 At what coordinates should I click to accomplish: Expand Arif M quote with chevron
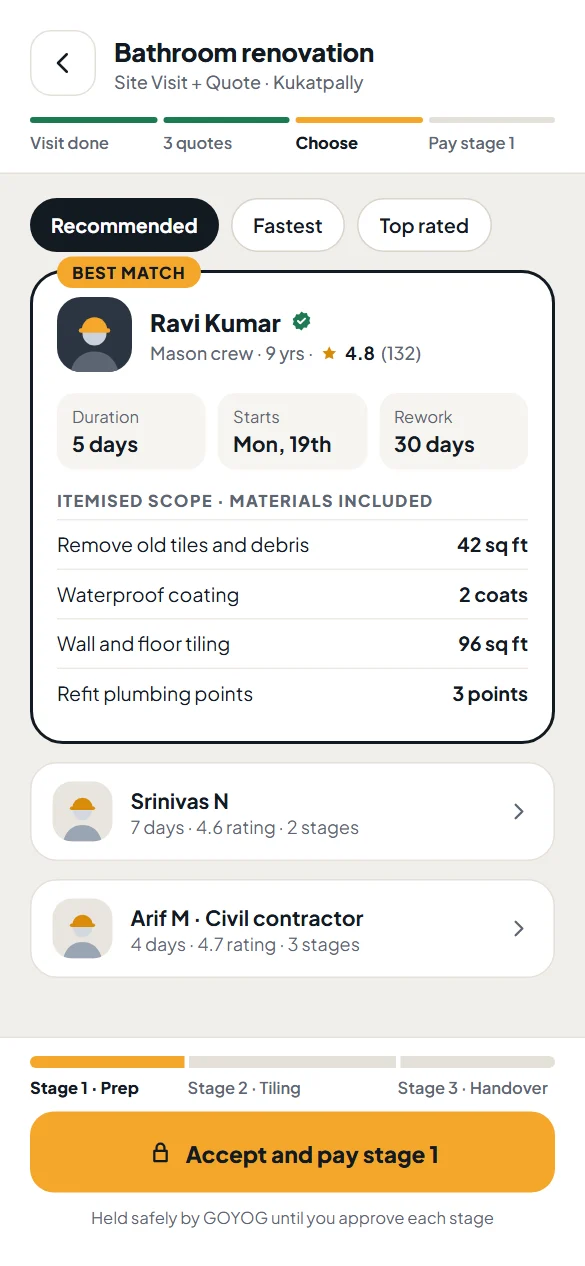(x=519, y=929)
